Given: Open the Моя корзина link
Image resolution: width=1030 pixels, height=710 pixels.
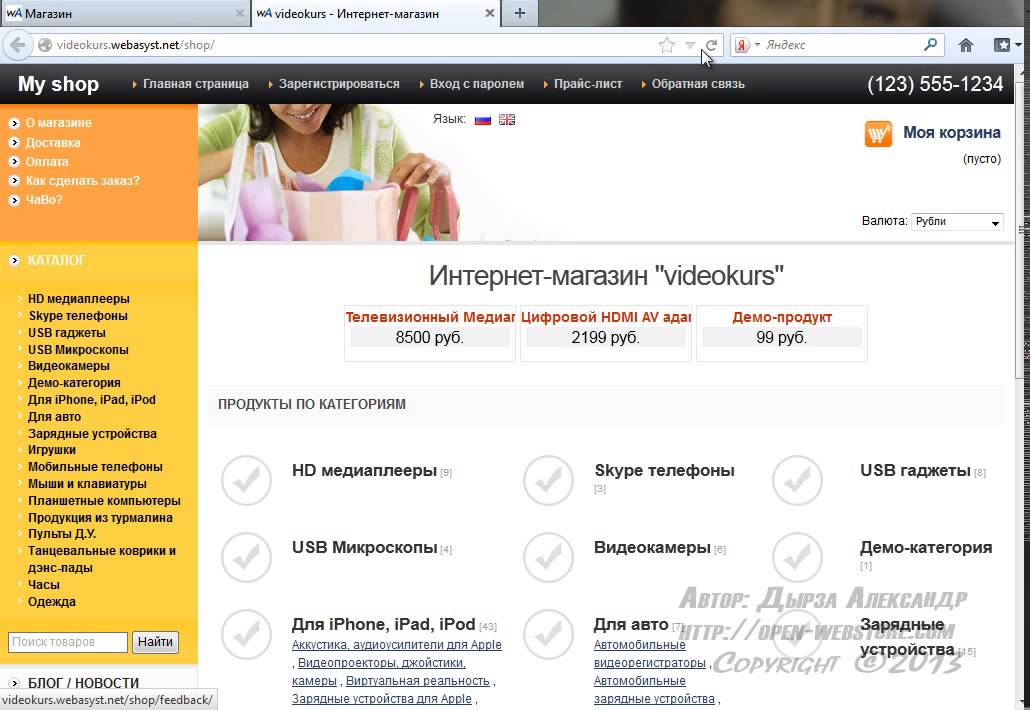Looking at the screenshot, I should pyautogui.click(x=952, y=133).
